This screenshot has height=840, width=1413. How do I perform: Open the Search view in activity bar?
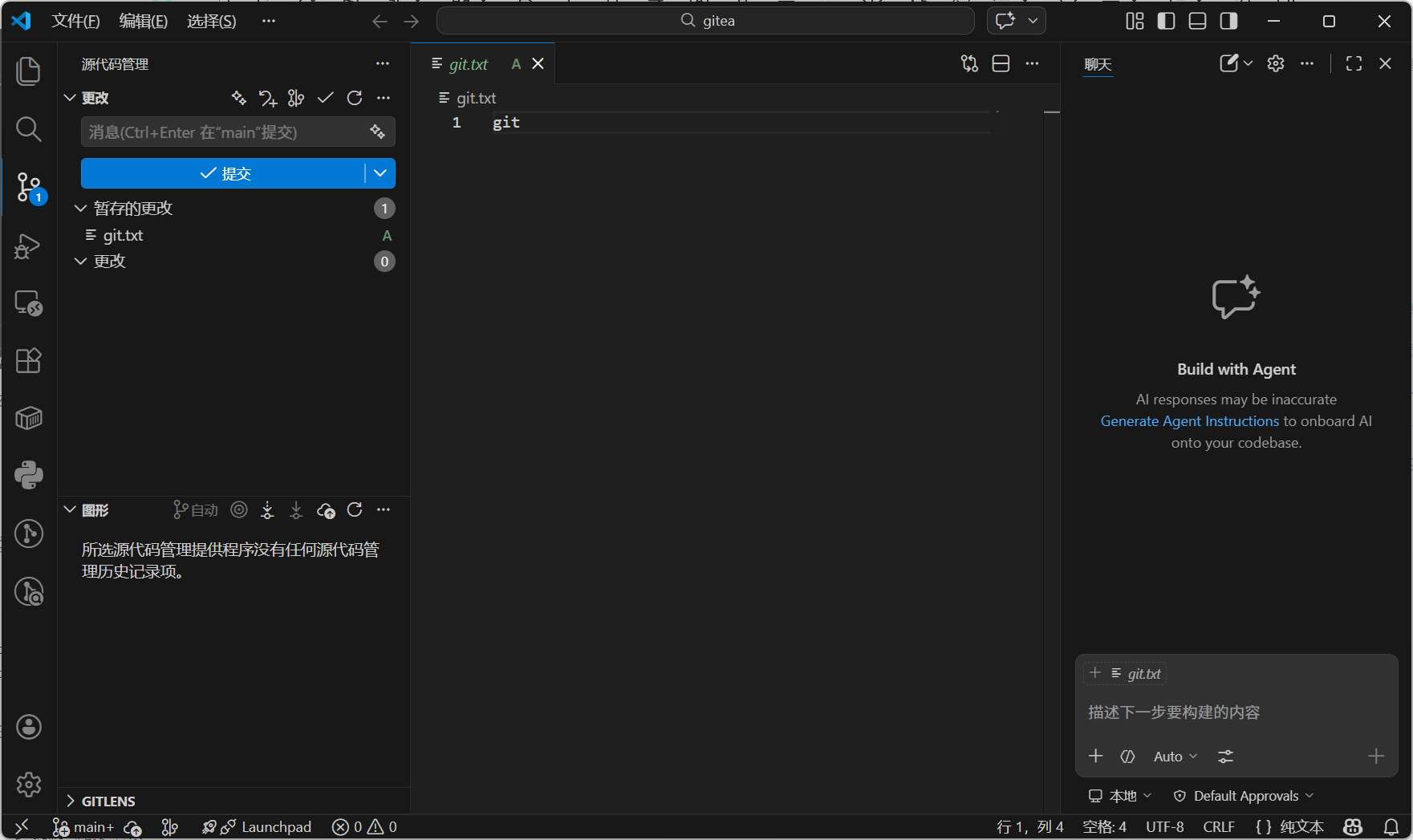[29, 128]
